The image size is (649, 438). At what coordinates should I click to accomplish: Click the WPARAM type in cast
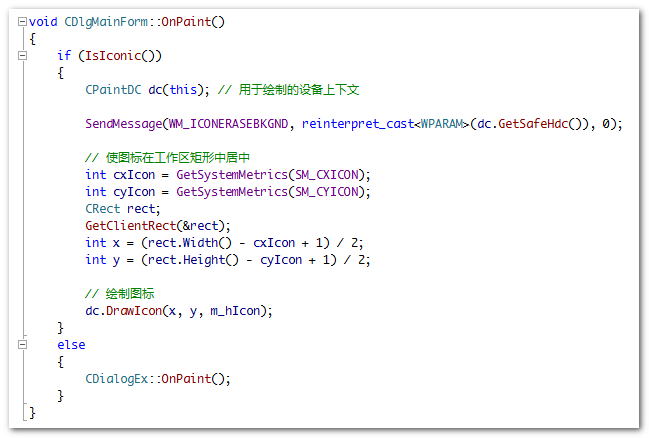[442, 123]
